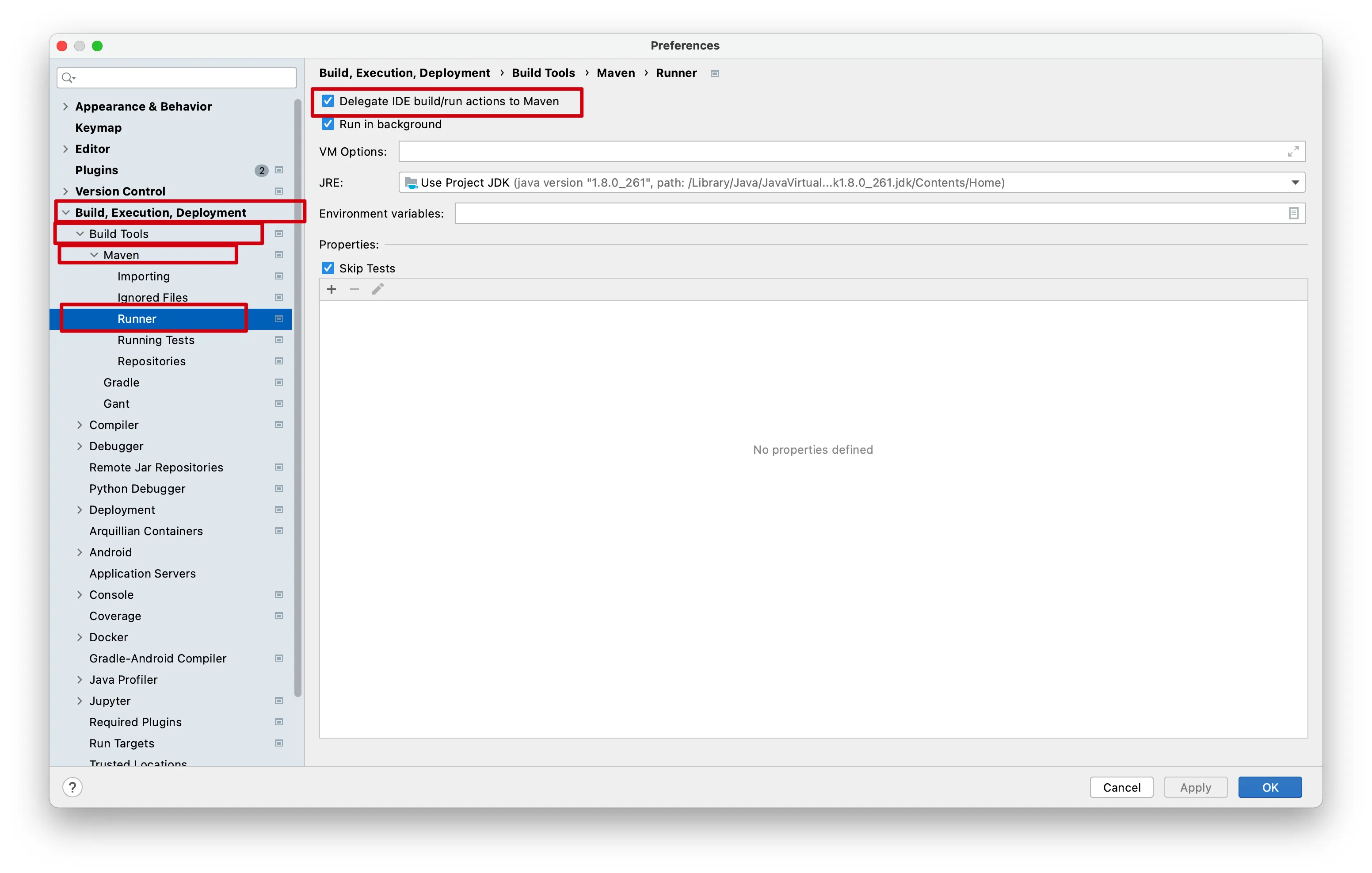Viewport: 1372px width, 873px height.
Task: Expand the Version Control section
Action: [x=65, y=191]
